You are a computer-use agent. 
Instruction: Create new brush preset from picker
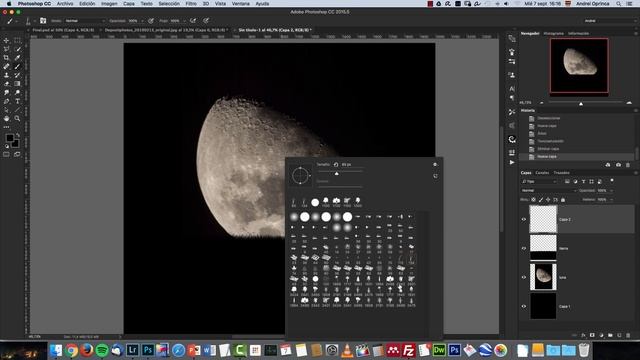[x=436, y=176]
